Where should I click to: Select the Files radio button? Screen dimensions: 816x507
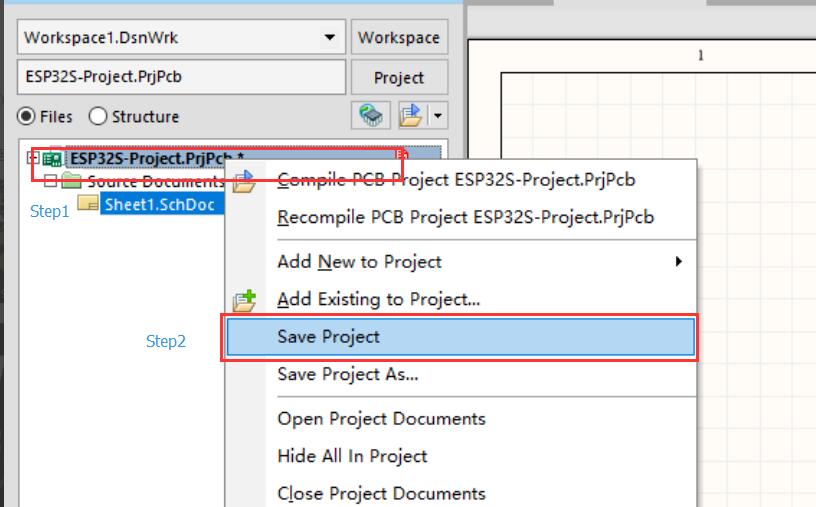[26, 116]
